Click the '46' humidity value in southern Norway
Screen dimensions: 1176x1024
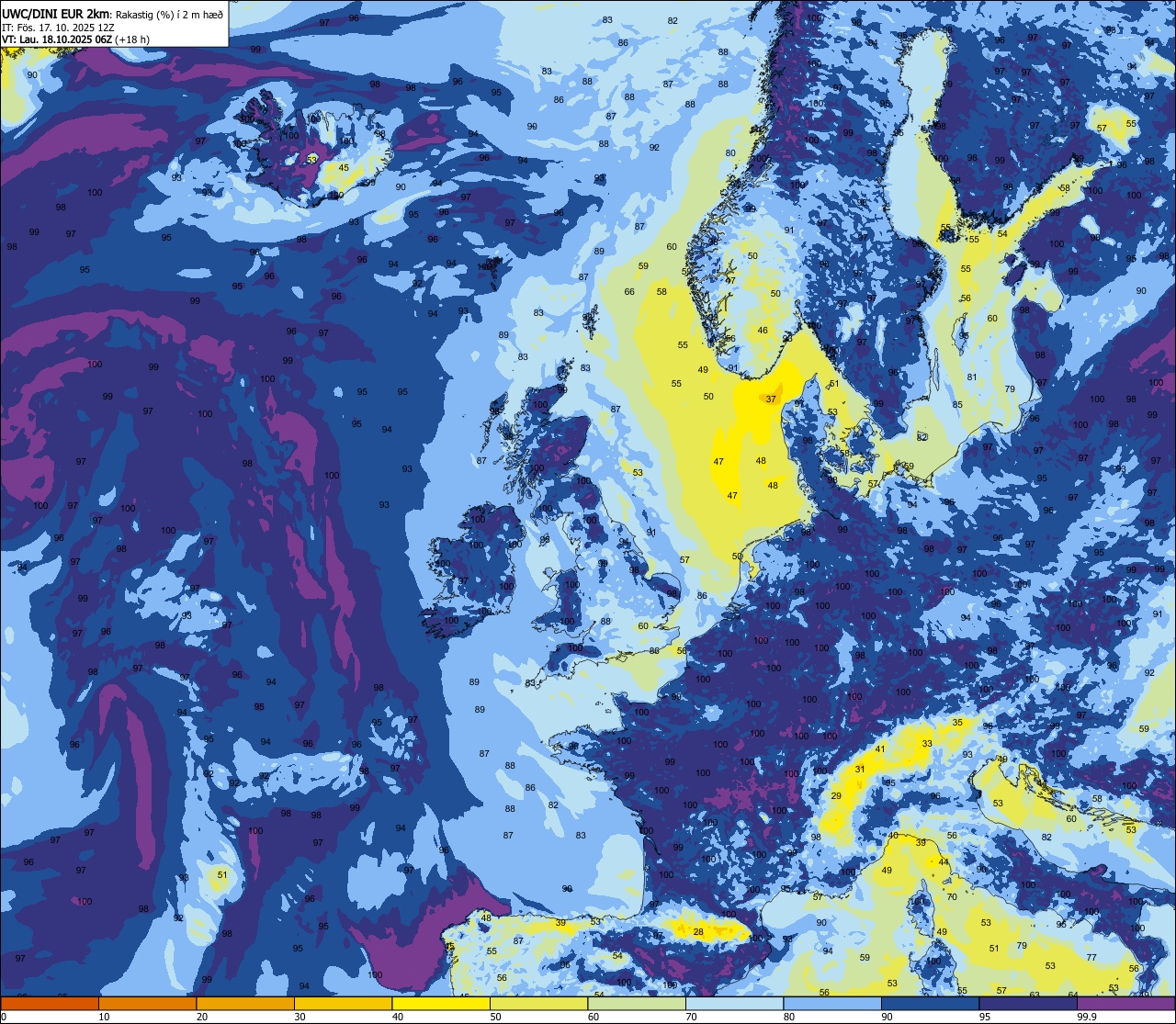tap(763, 331)
